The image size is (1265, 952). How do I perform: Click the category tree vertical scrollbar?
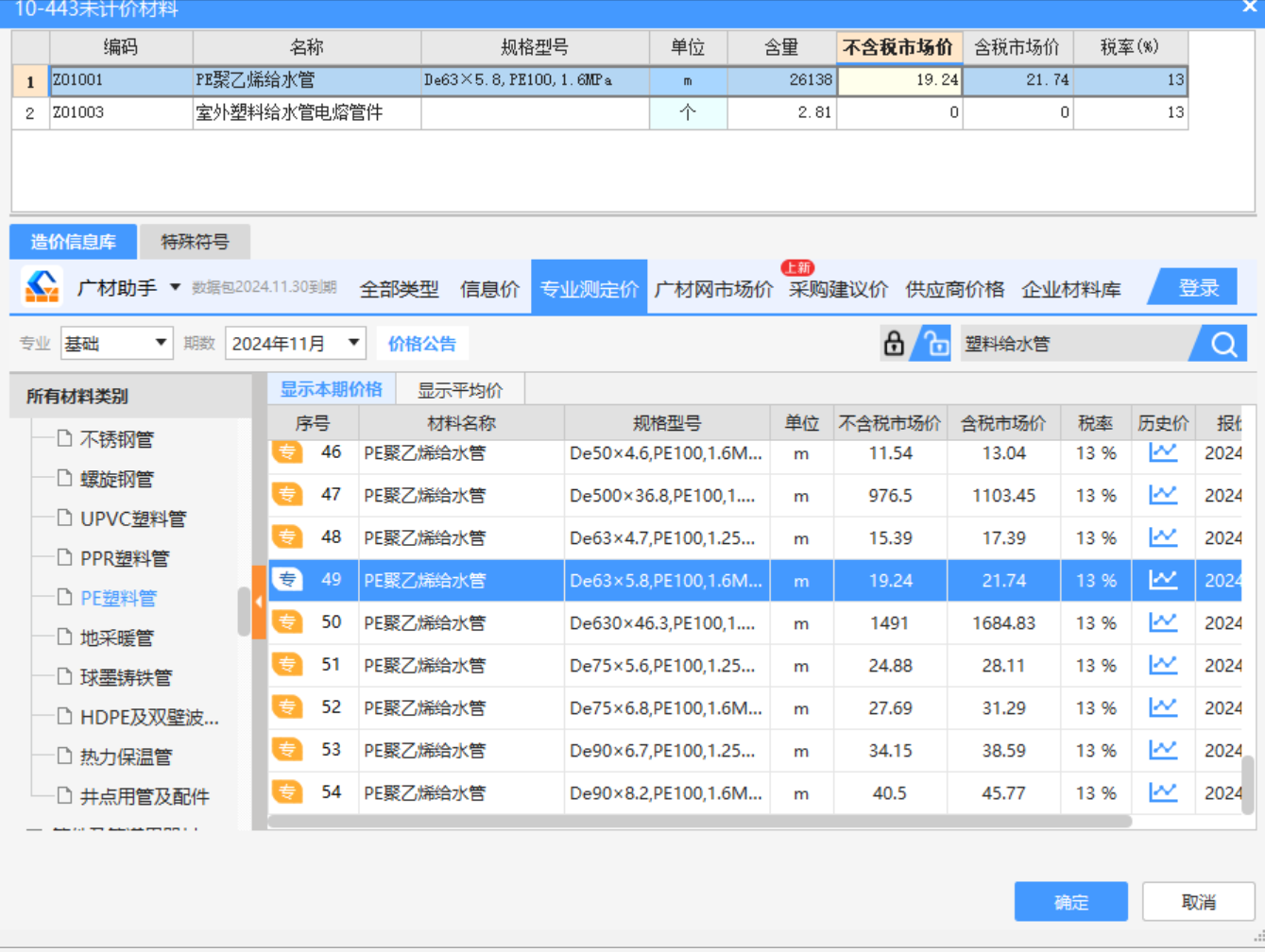coord(244,611)
